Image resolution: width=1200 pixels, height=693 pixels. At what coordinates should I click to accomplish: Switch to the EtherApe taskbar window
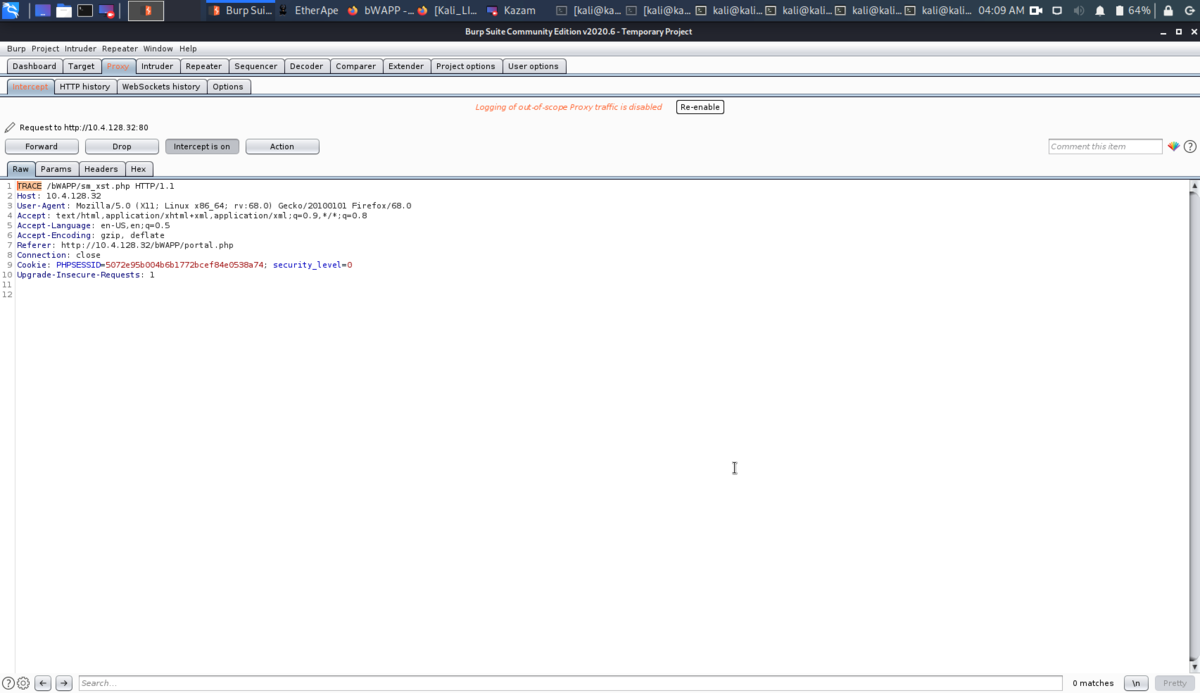[308, 11]
